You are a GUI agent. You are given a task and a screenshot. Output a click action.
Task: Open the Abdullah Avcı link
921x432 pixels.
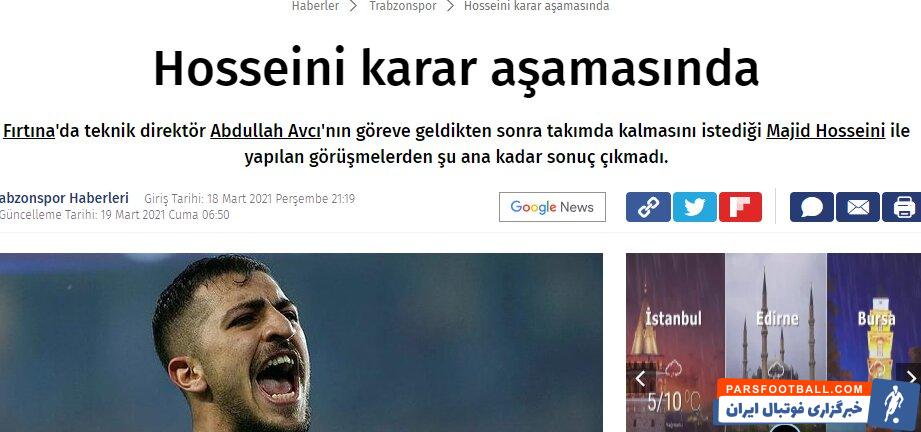pyautogui.click(x=265, y=130)
